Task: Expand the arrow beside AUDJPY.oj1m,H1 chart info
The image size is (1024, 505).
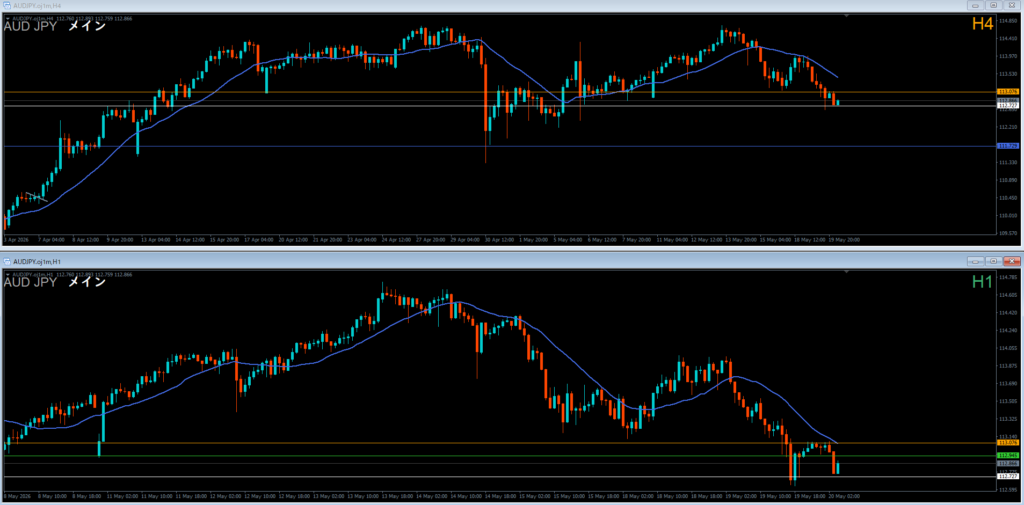Action: [7, 274]
